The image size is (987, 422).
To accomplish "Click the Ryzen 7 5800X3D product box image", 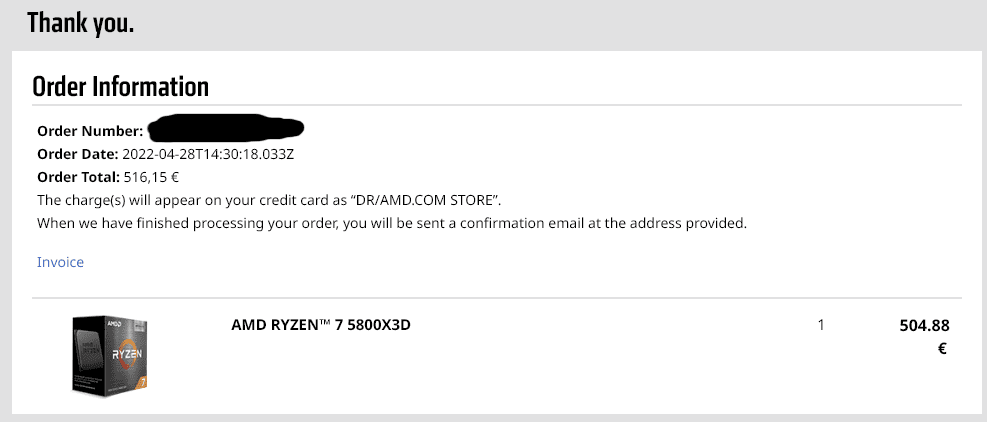I will (x=110, y=355).
